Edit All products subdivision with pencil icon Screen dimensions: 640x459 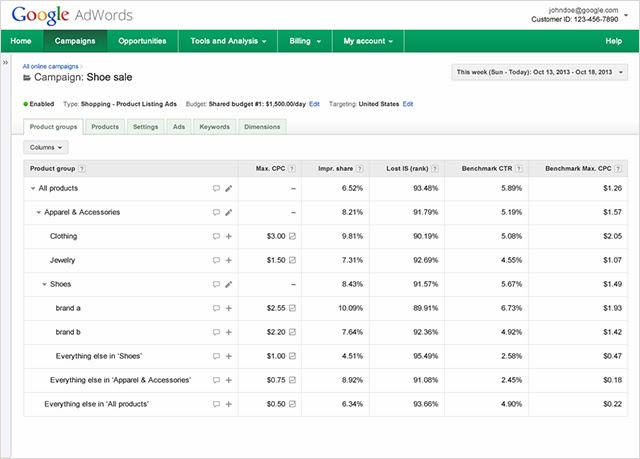pyautogui.click(x=229, y=188)
